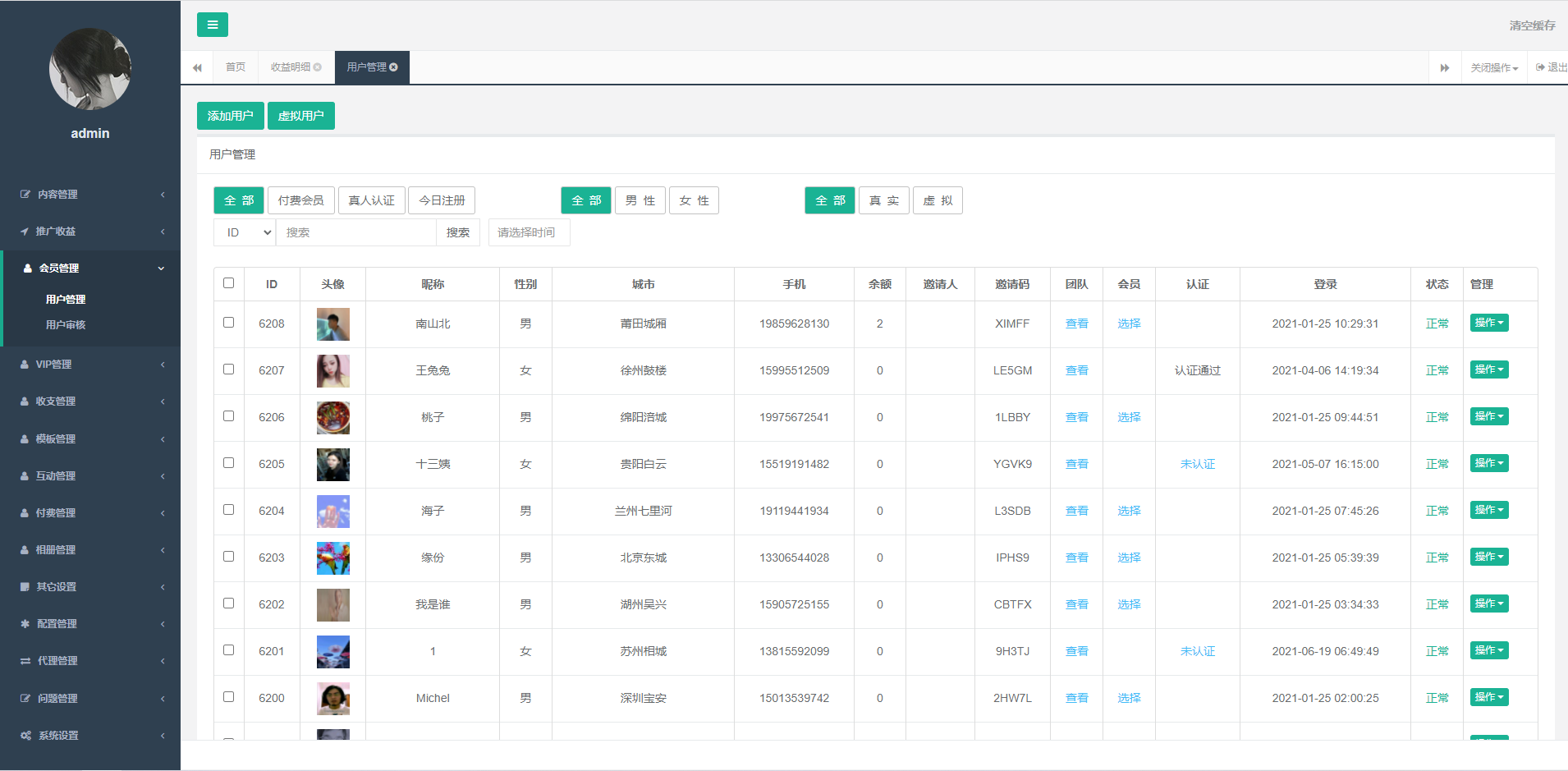Open the ID search type dropdown
This screenshot has width=1568, height=771.
(x=244, y=232)
